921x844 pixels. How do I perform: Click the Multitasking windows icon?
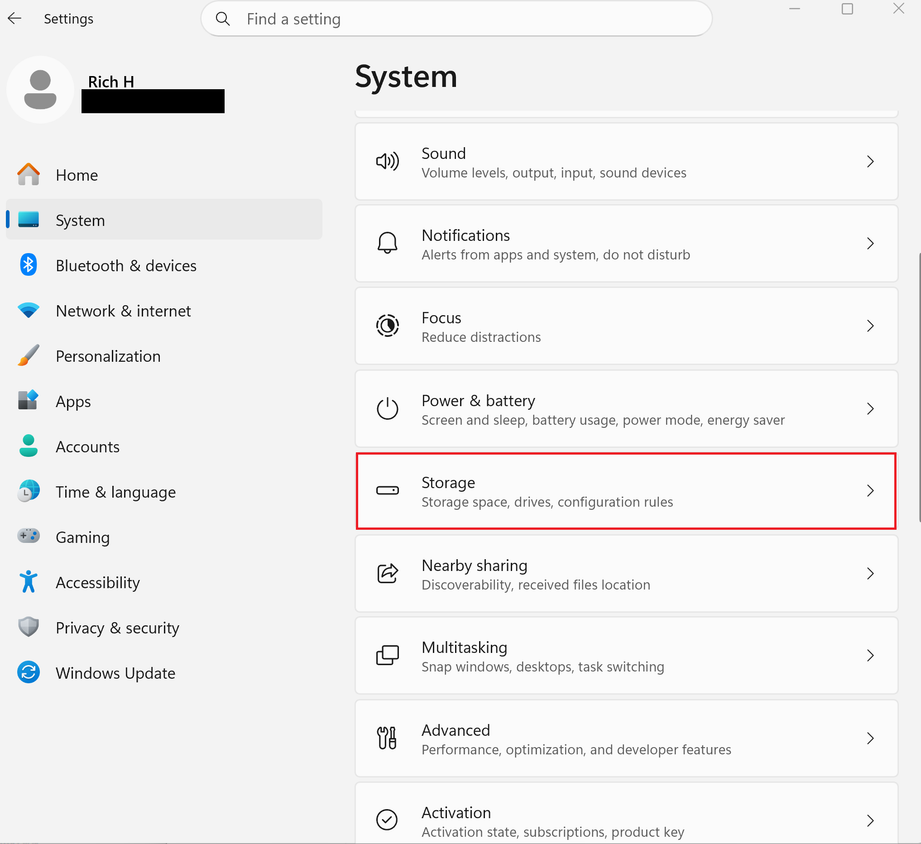(387, 655)
